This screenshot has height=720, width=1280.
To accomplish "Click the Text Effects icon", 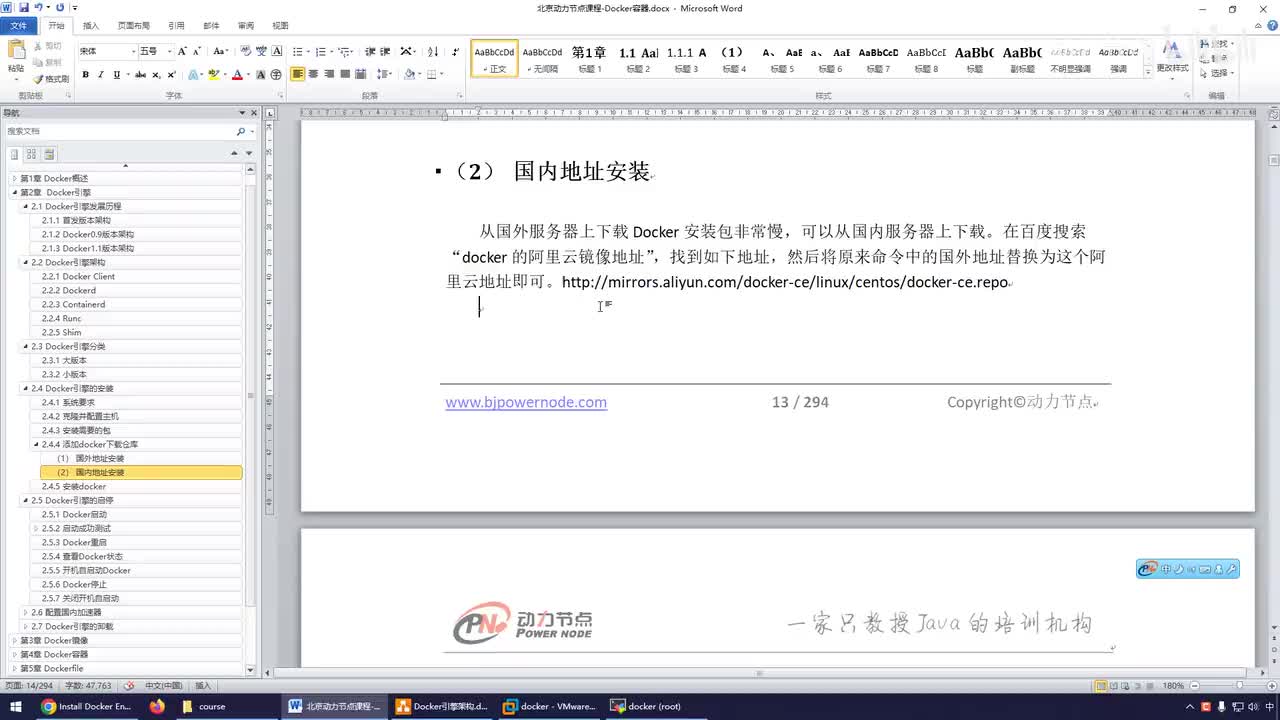I will 194,75.
